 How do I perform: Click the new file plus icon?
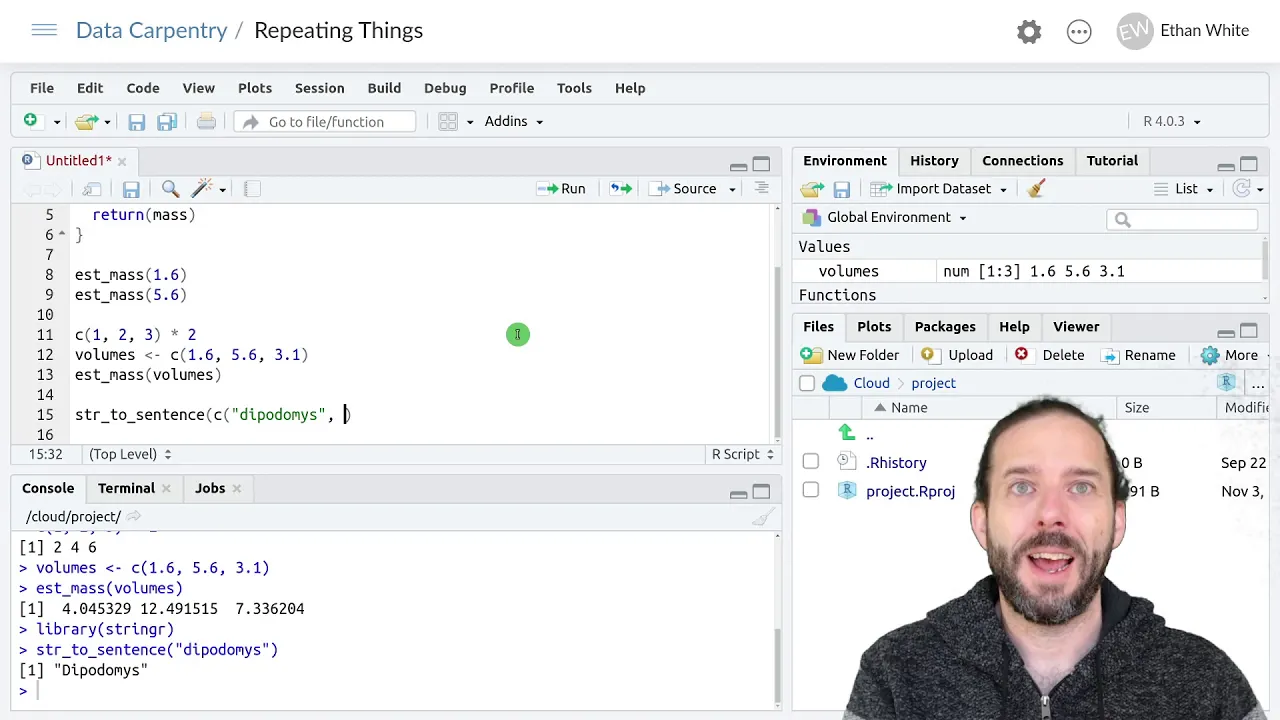click(31, 121)
